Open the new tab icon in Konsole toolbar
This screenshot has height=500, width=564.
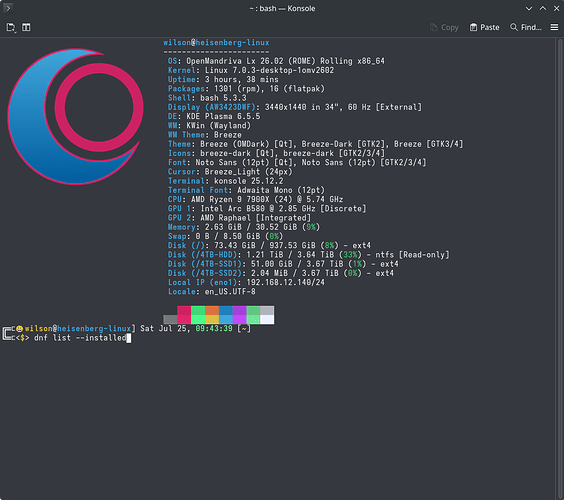[x=11, y=27]
